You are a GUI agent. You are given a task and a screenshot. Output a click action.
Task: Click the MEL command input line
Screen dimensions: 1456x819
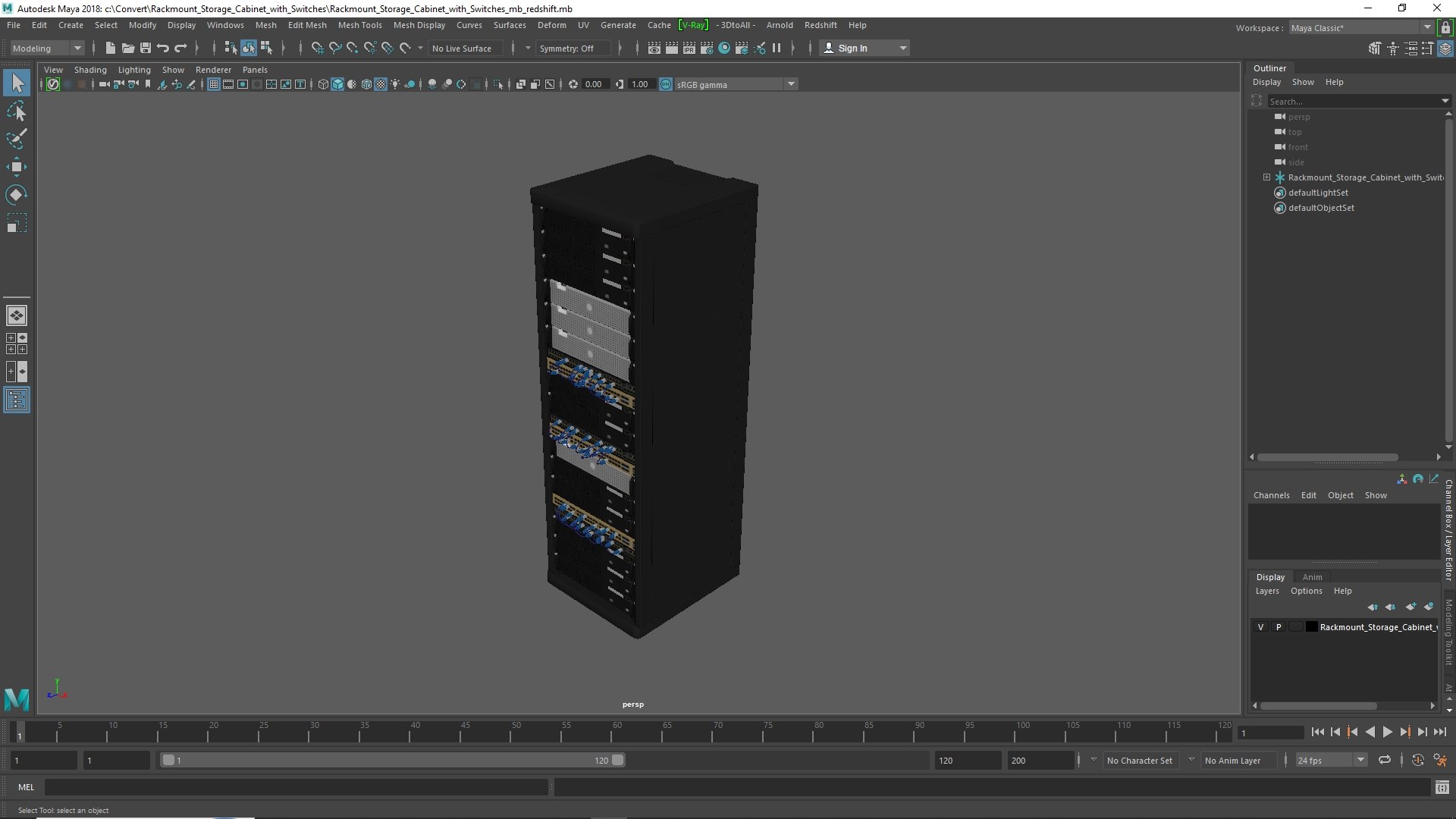click(x=296, y=788)
